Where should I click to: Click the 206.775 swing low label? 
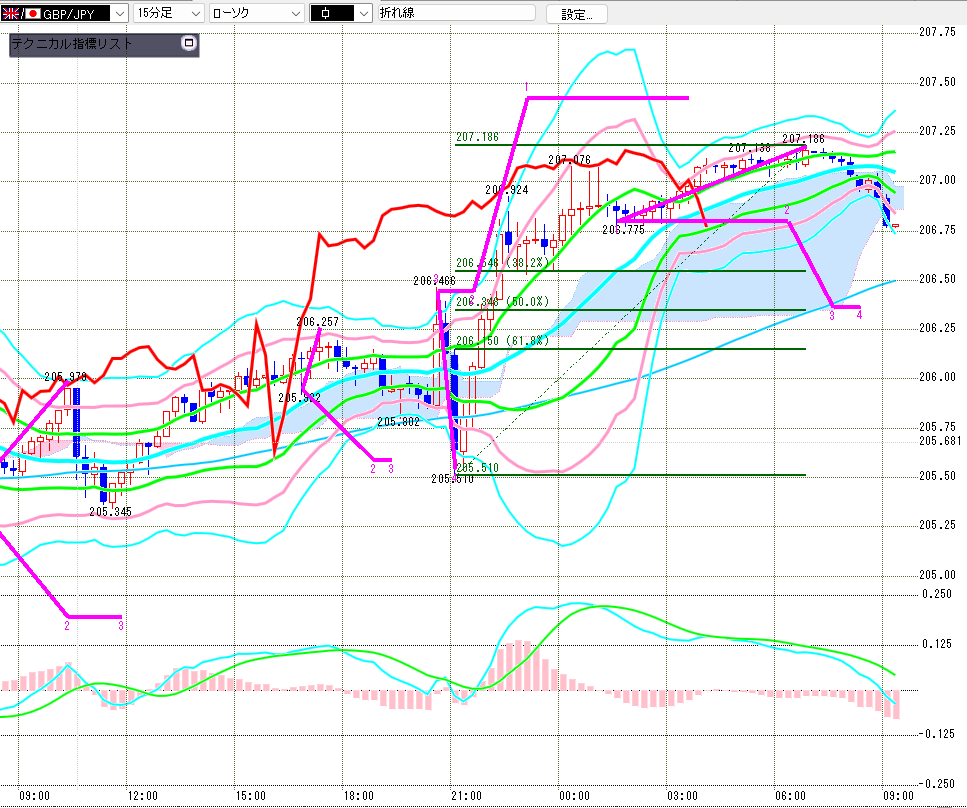622,229
